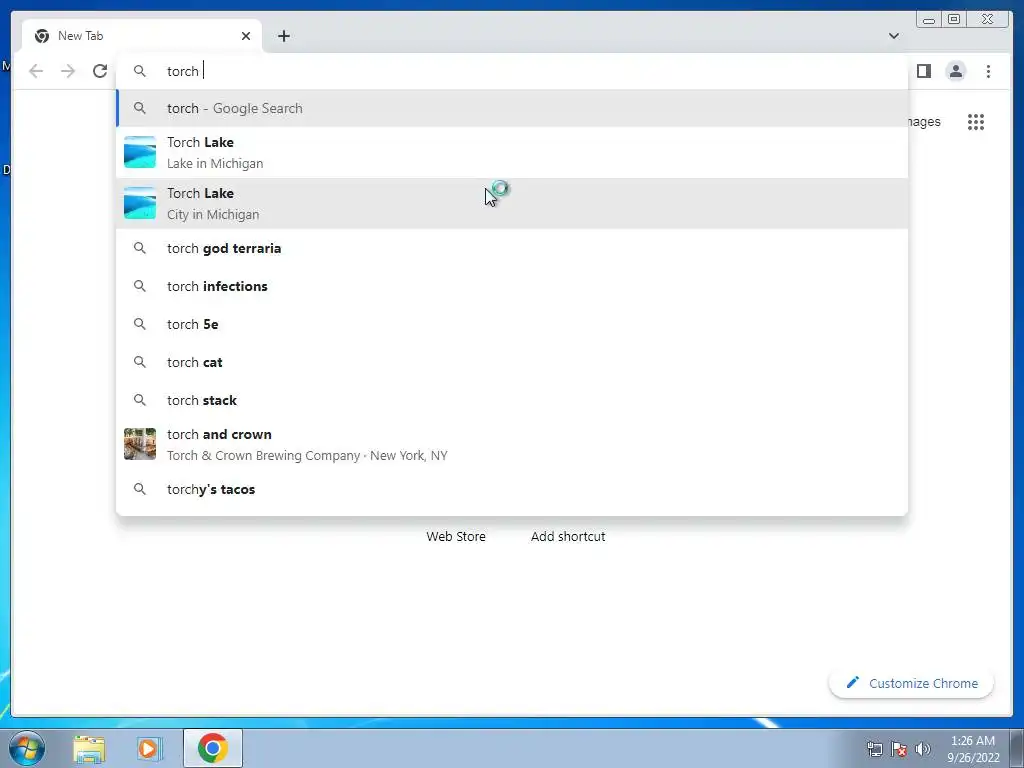1024x768 pixels.
Task: Click the browser forward arrow
Action: pos(68,71)
